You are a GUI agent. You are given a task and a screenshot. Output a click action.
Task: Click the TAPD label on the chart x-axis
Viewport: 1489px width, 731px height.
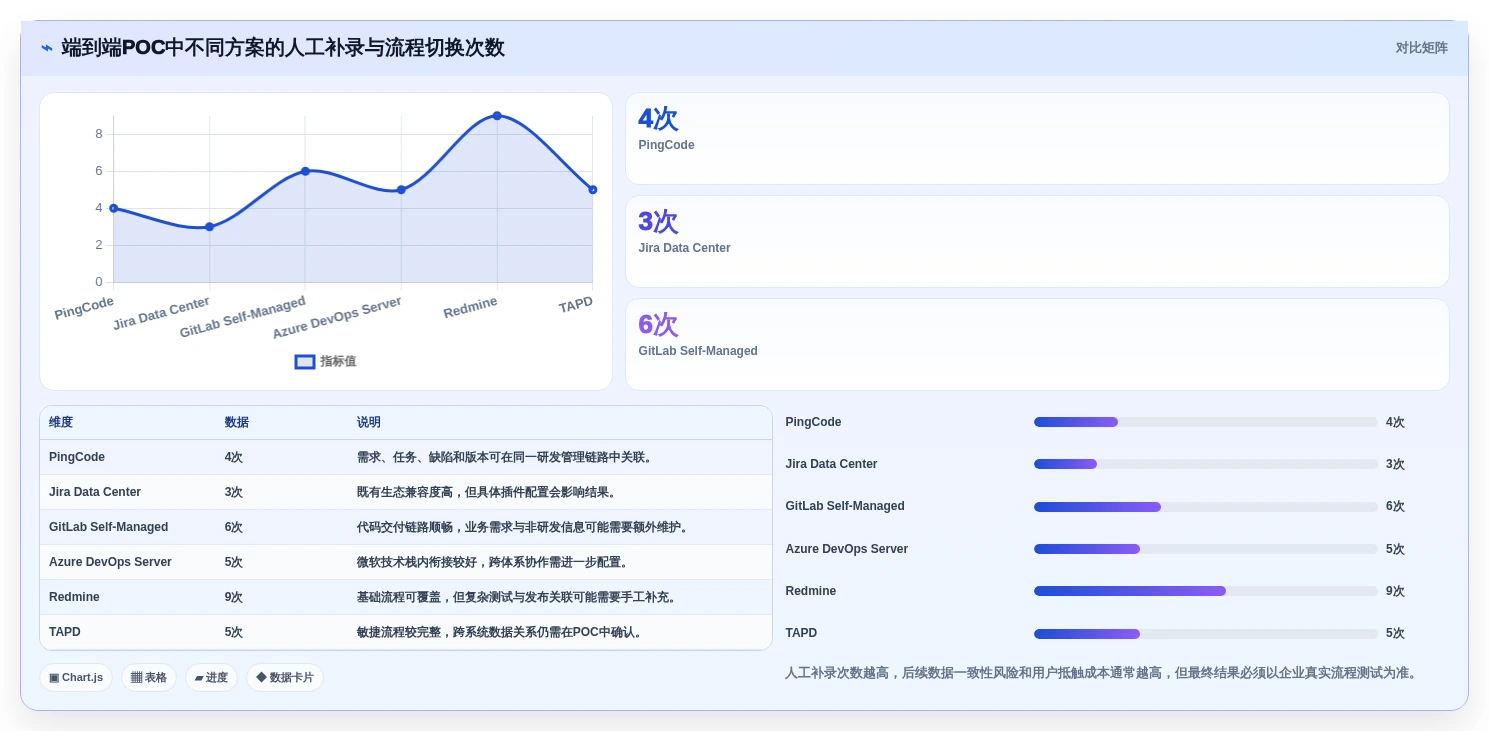click(x=576, y=304)
